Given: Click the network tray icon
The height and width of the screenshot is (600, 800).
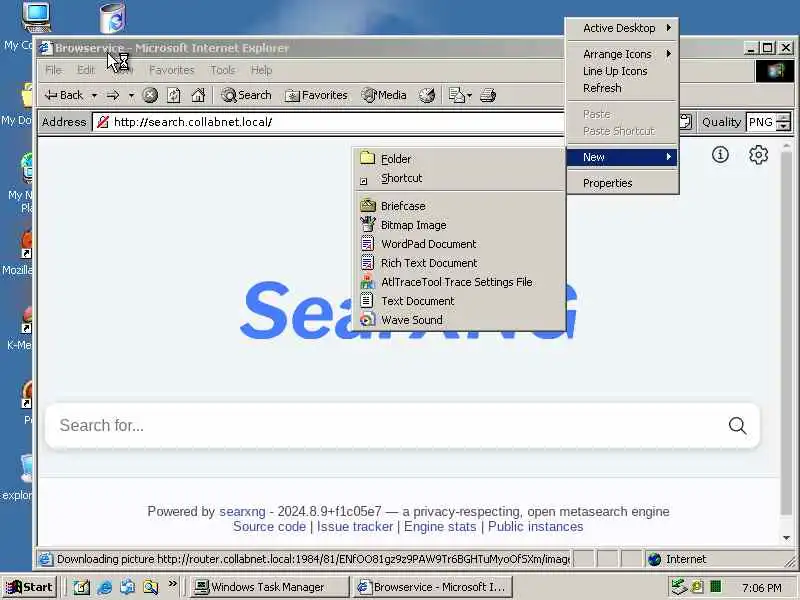Looking at the screenshot, I should point(679,587).
